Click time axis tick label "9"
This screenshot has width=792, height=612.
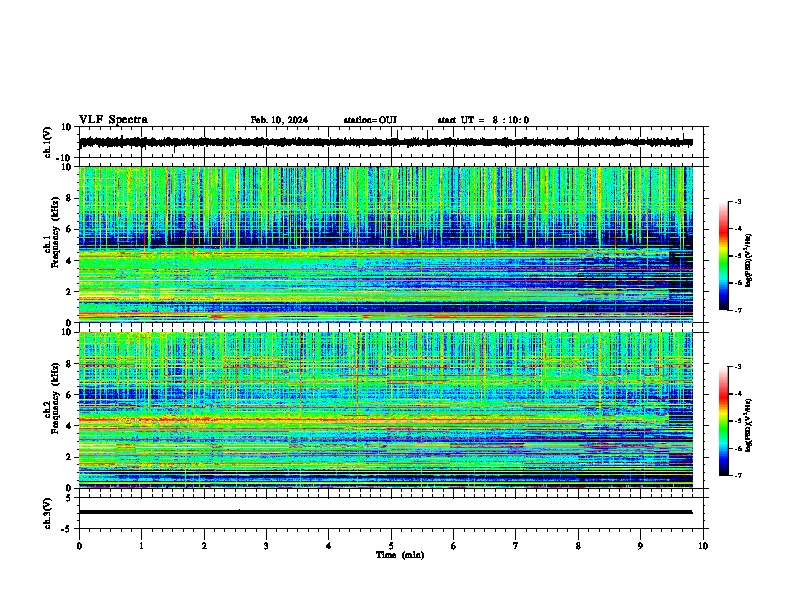[640, 546]
